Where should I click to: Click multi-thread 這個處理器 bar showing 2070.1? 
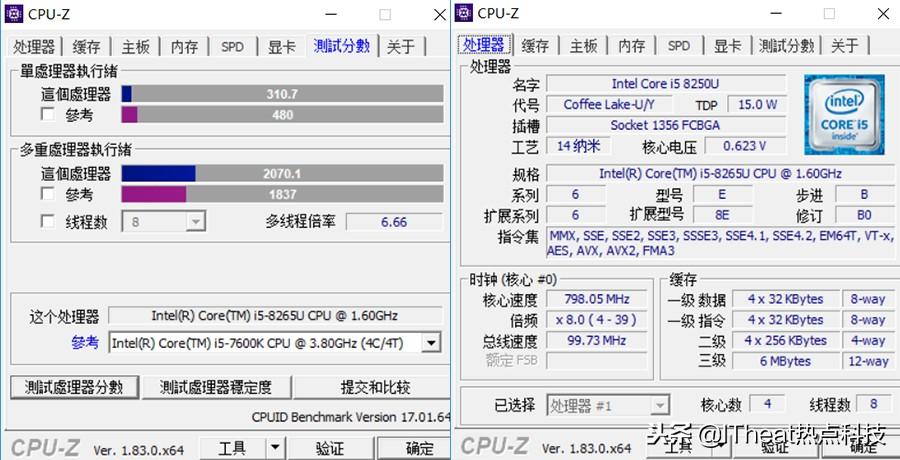coord(282,173)
